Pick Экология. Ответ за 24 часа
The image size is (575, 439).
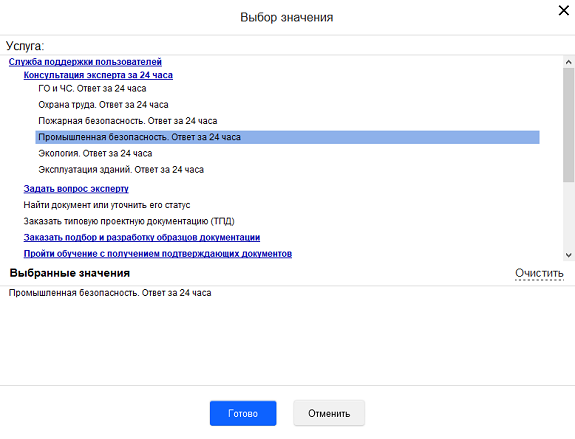[95, 153]
